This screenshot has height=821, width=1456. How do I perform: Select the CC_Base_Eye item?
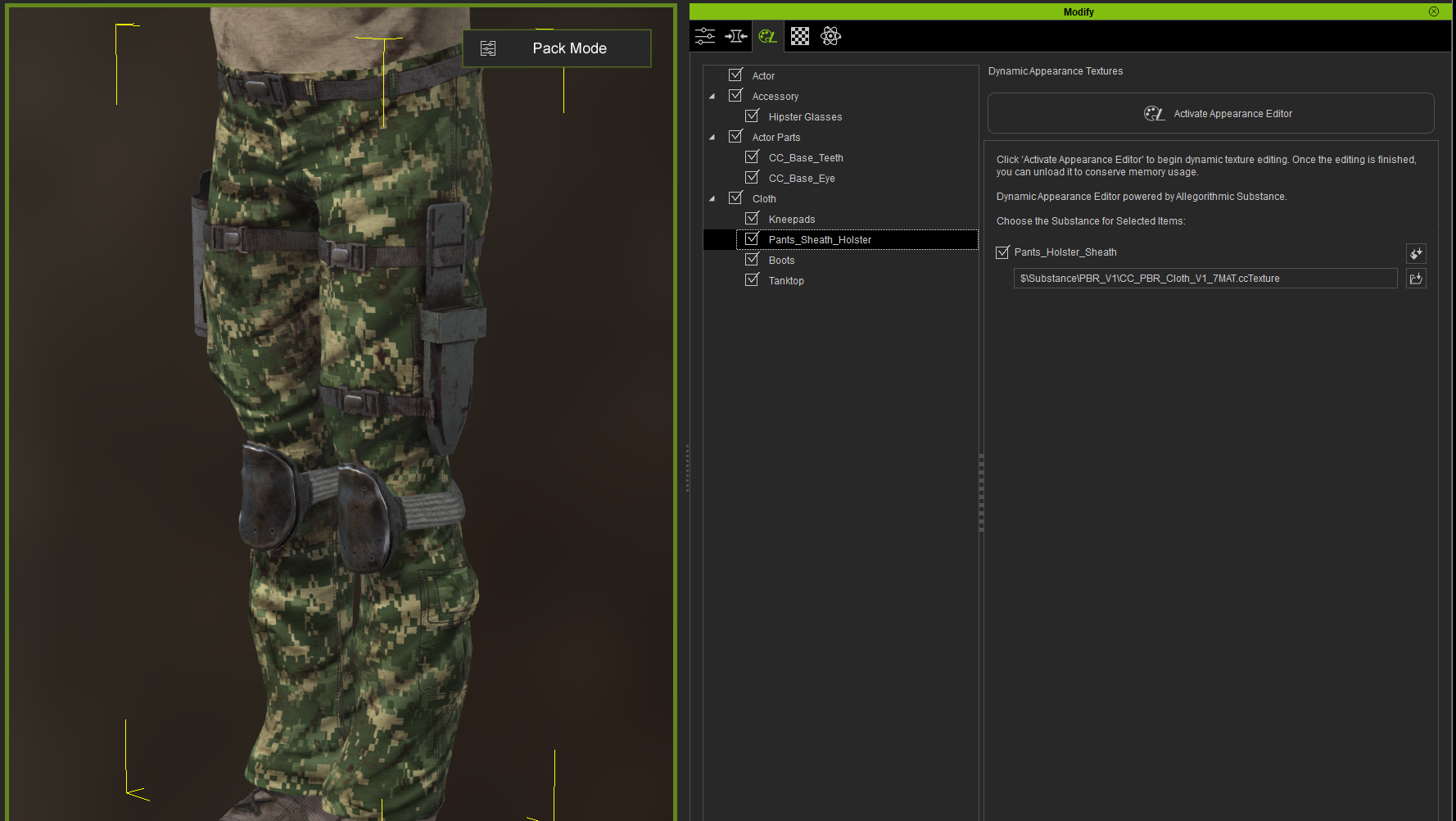click(802, 179)
